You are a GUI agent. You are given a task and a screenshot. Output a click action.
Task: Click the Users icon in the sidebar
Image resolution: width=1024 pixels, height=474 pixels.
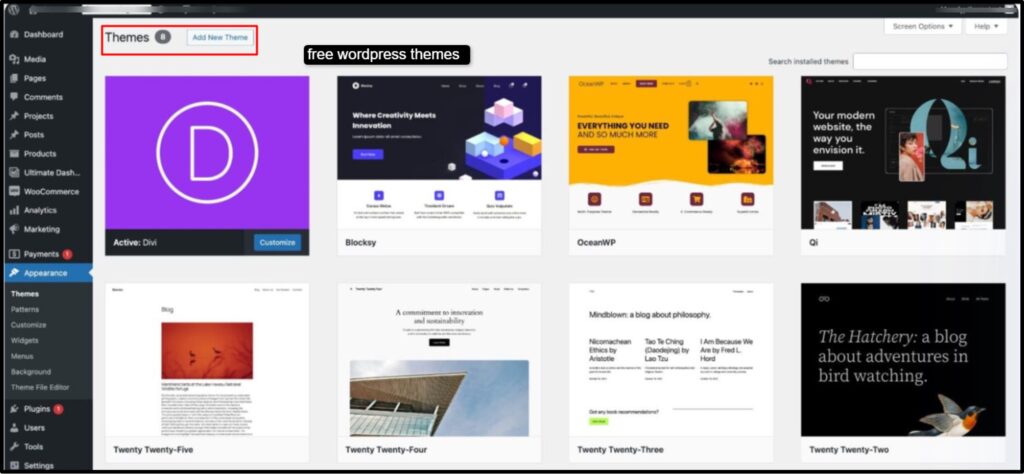(x=14, y=428)
